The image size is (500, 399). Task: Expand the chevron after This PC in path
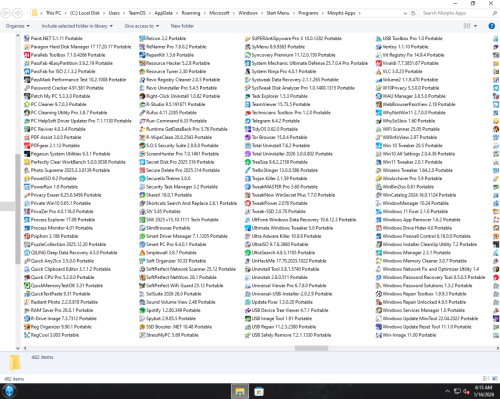pos(65,13)
